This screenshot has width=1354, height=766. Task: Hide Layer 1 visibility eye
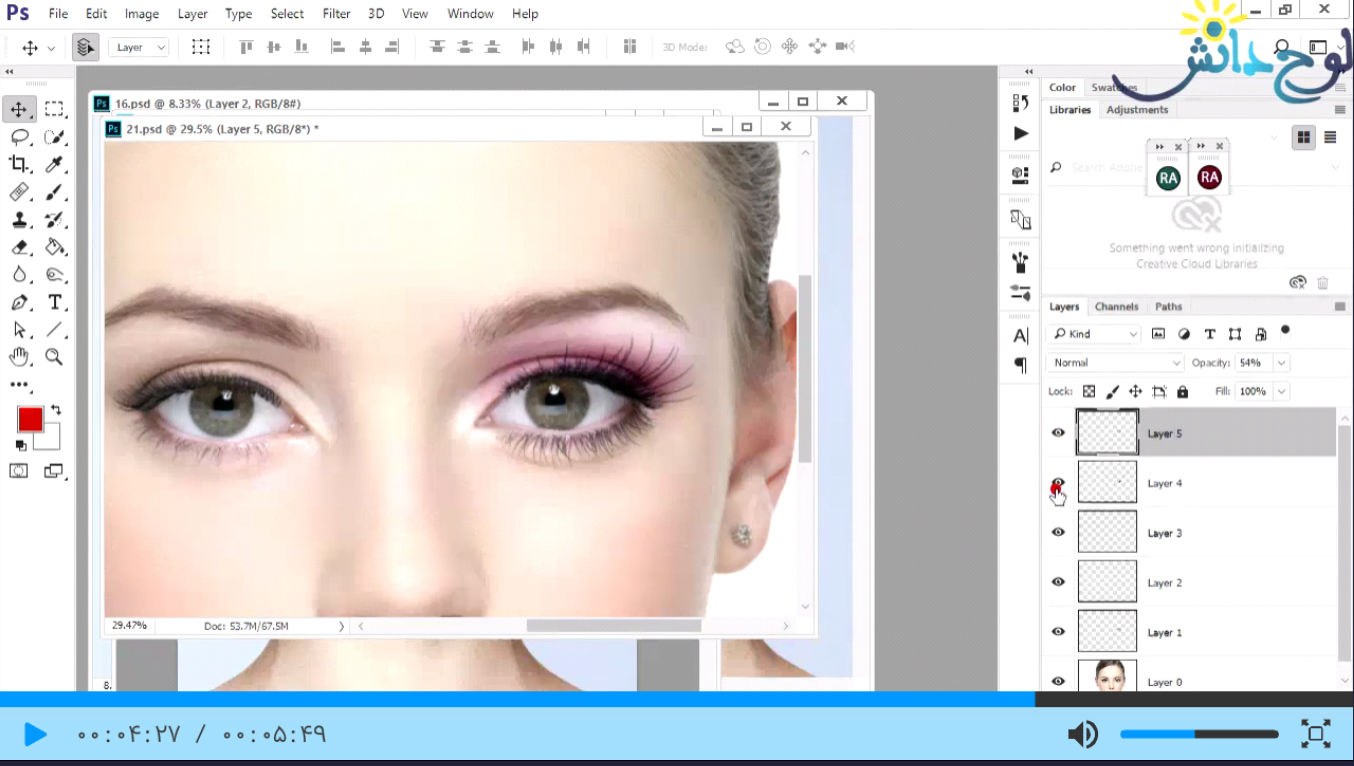1058,631
